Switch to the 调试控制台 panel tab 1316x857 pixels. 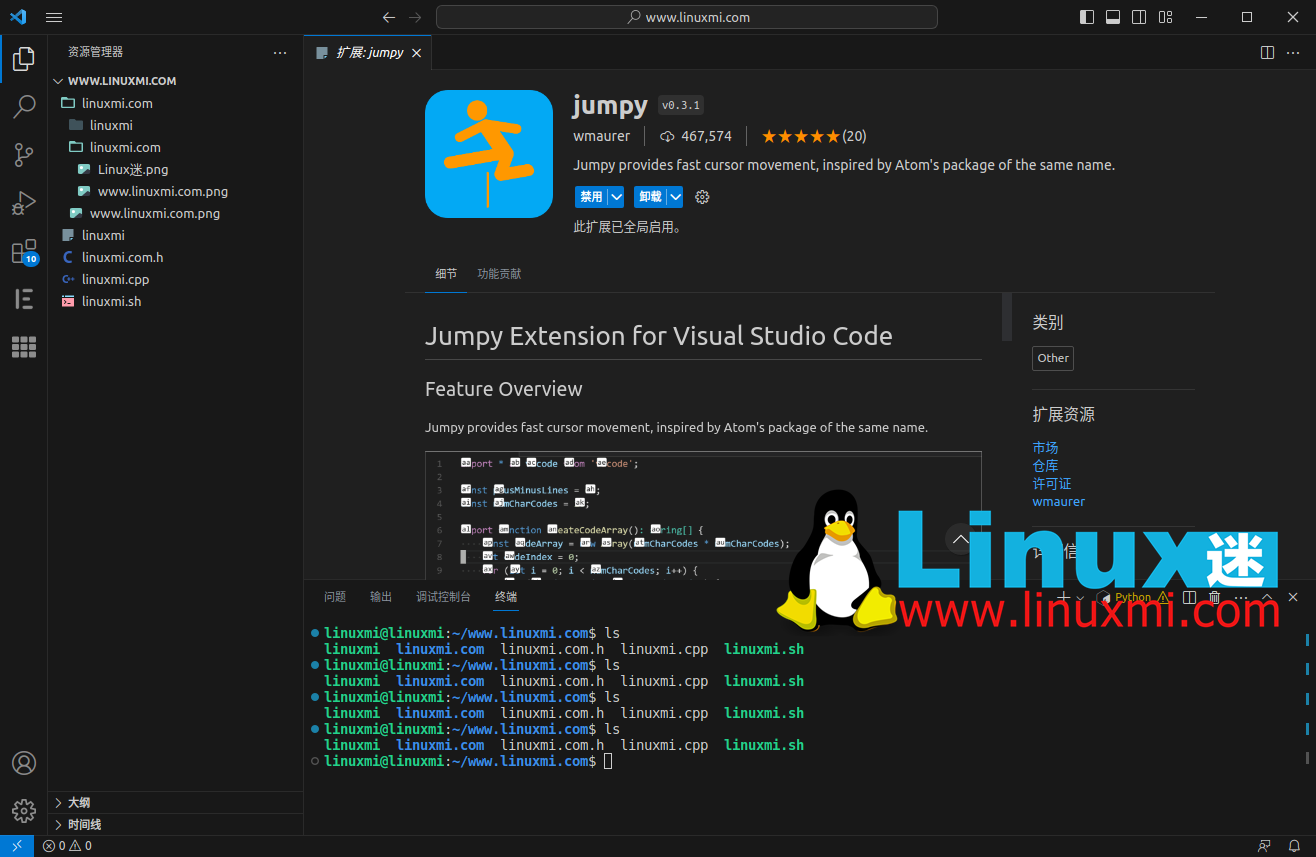click(443, 597)
